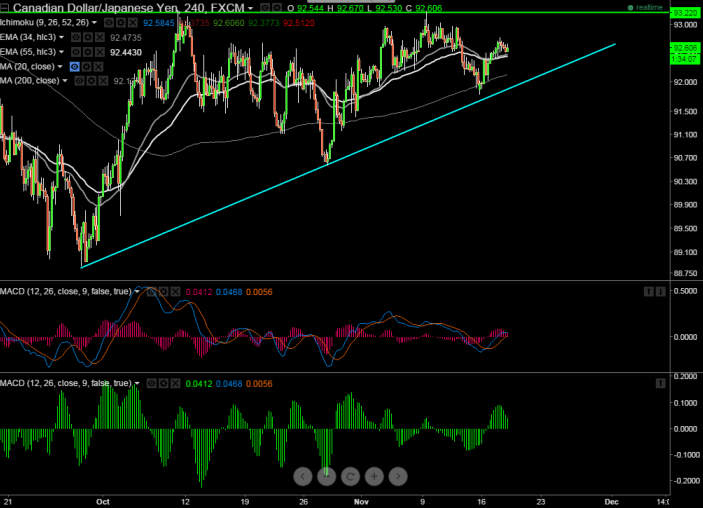Expand lower MACD pane indicator dropdown arrow
Viewport: 703px width, 508px height.
pos(137,383)
